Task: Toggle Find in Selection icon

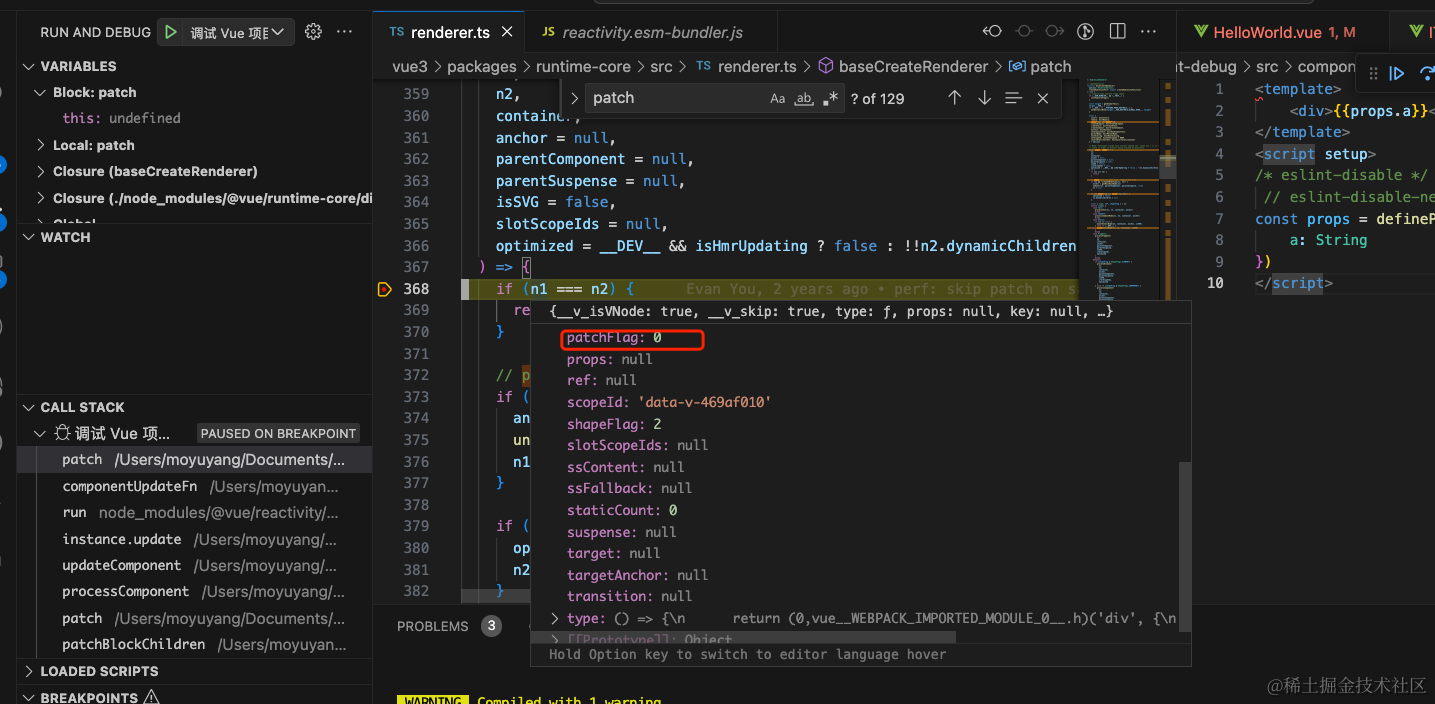Action: (1013, 98)
